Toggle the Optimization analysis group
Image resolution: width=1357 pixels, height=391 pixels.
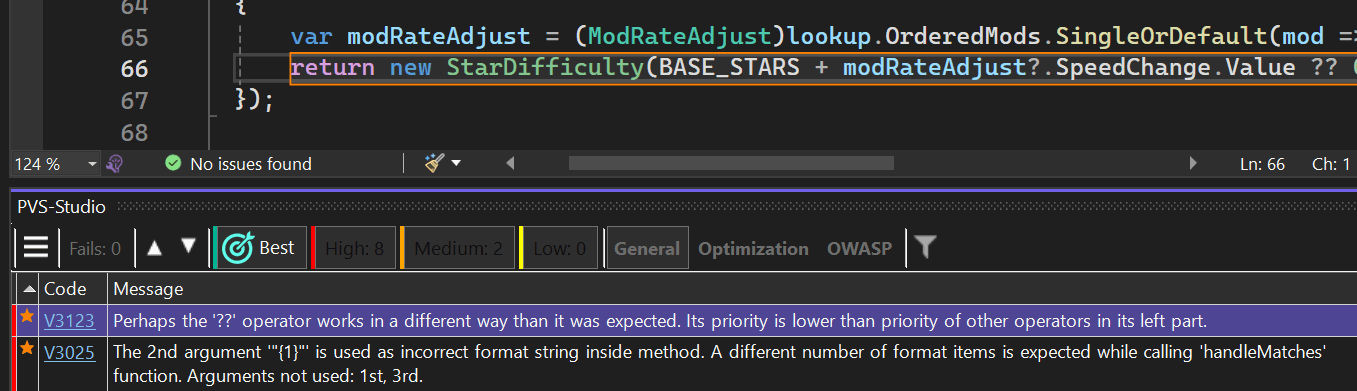click(753, 248)
